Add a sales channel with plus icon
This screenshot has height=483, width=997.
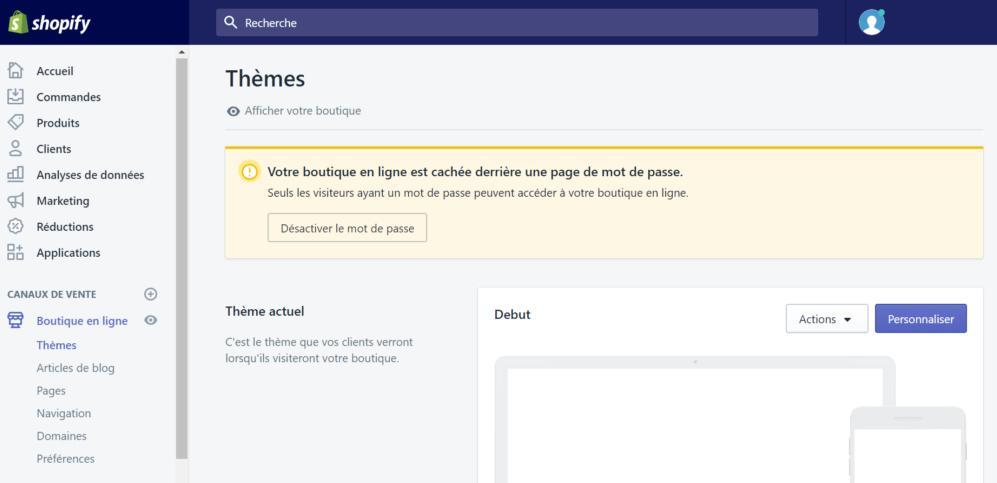[151, 294]
